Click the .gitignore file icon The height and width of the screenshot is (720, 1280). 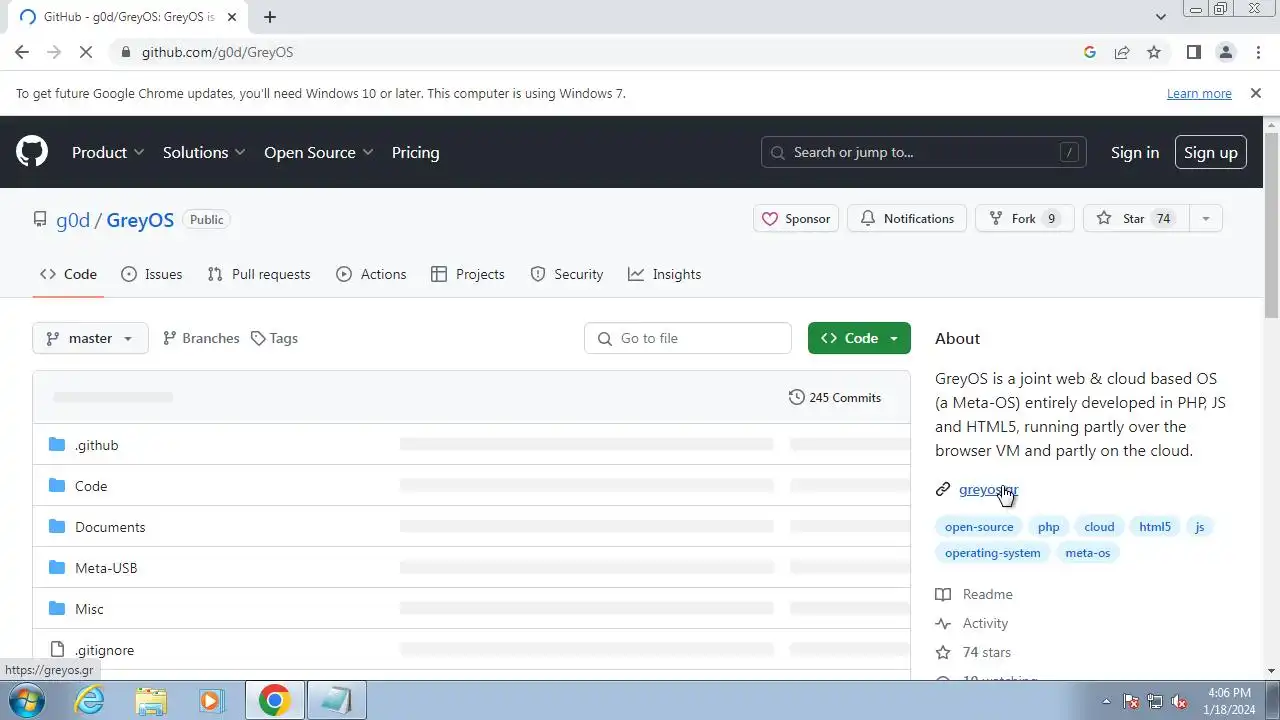57,650
